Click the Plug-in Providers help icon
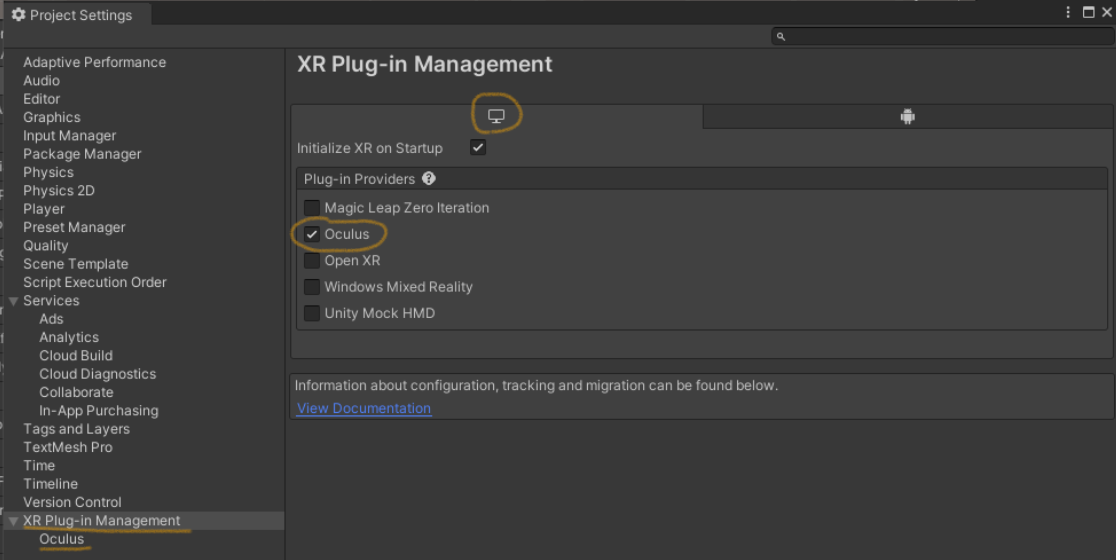Screen dimensions: 1116x560 pyautogui.click(x=428, y=179)
